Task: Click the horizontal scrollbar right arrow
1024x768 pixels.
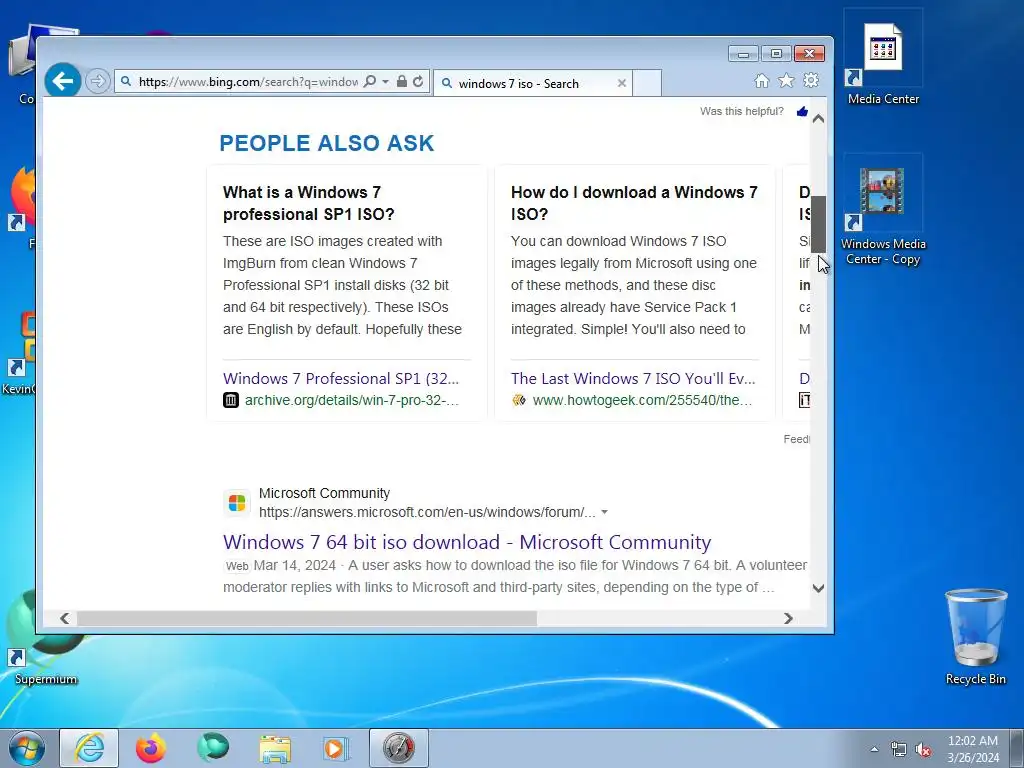Action: [788, 618]
